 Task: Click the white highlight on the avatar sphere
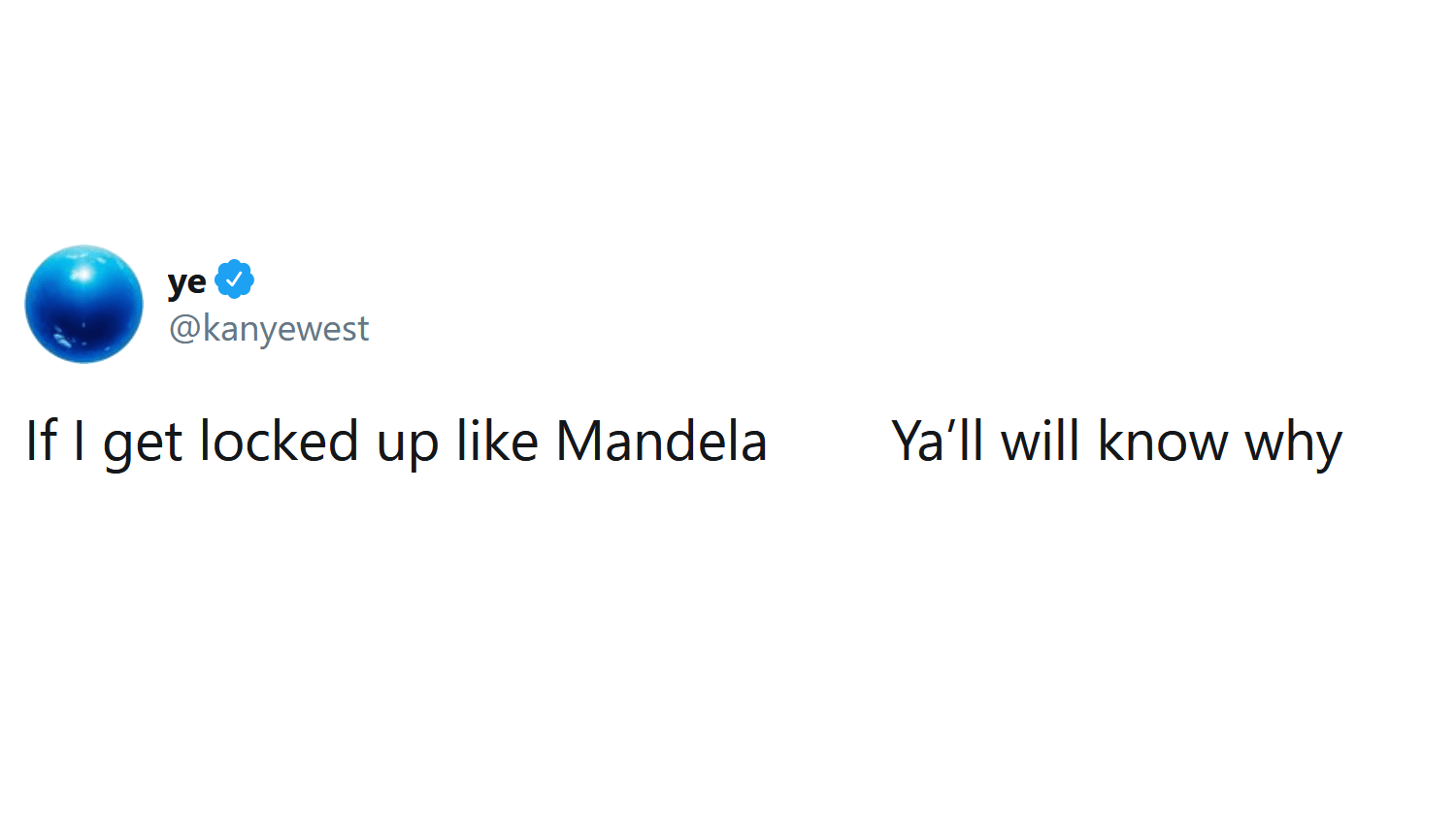click(83, 274)
